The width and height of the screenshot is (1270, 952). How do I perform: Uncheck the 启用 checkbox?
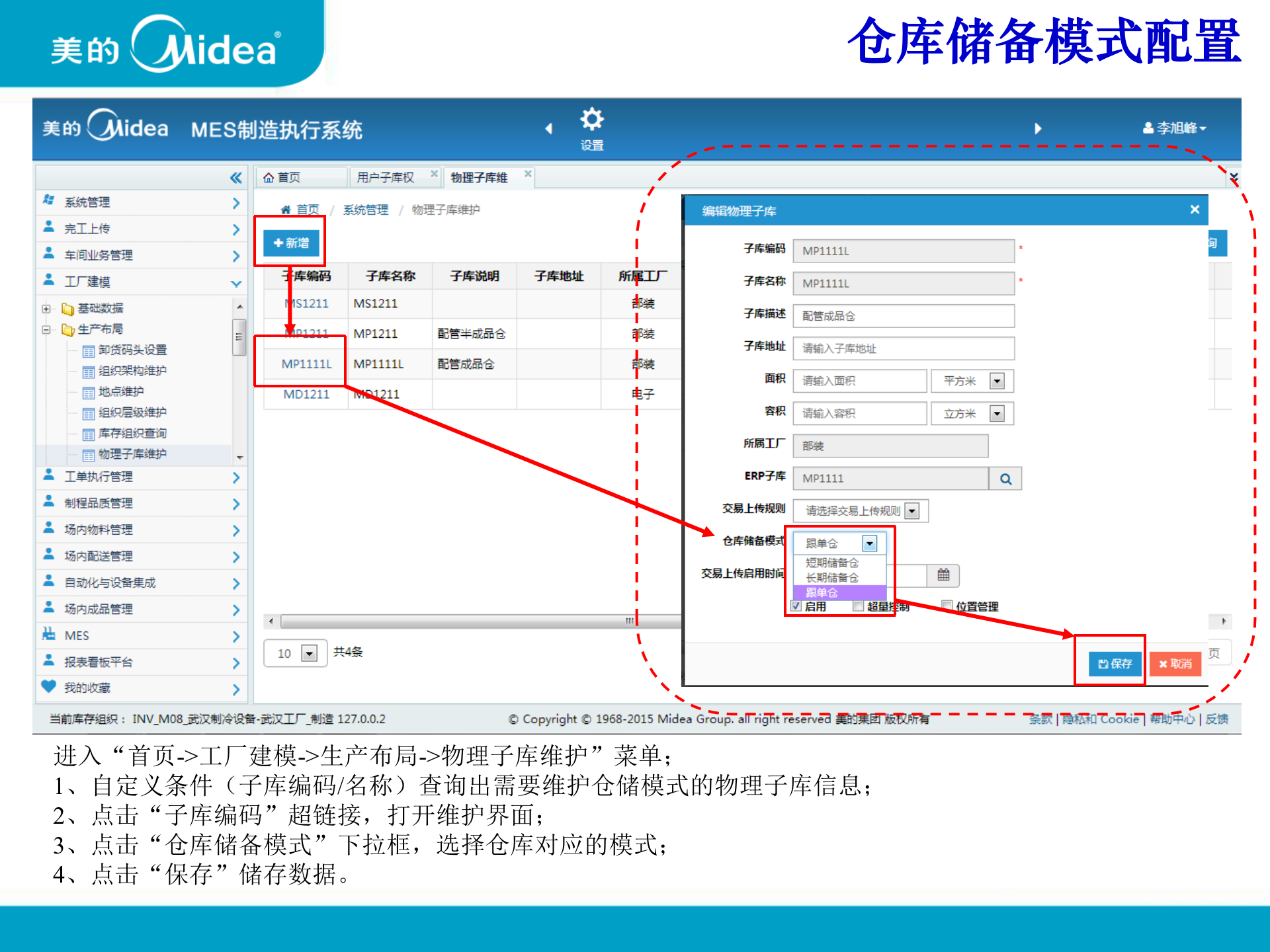point(796,606)
